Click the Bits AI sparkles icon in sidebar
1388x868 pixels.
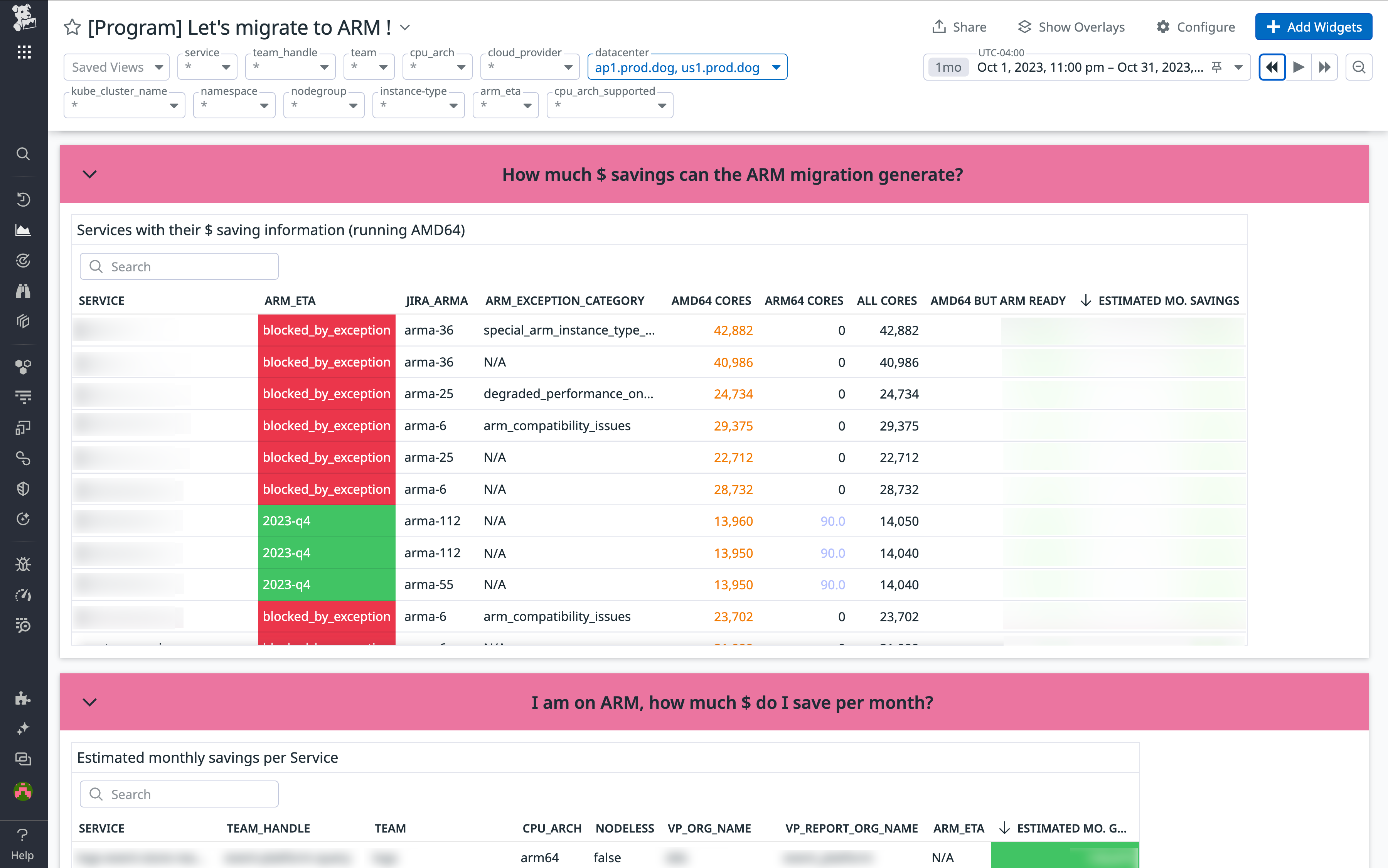(23, 728)
